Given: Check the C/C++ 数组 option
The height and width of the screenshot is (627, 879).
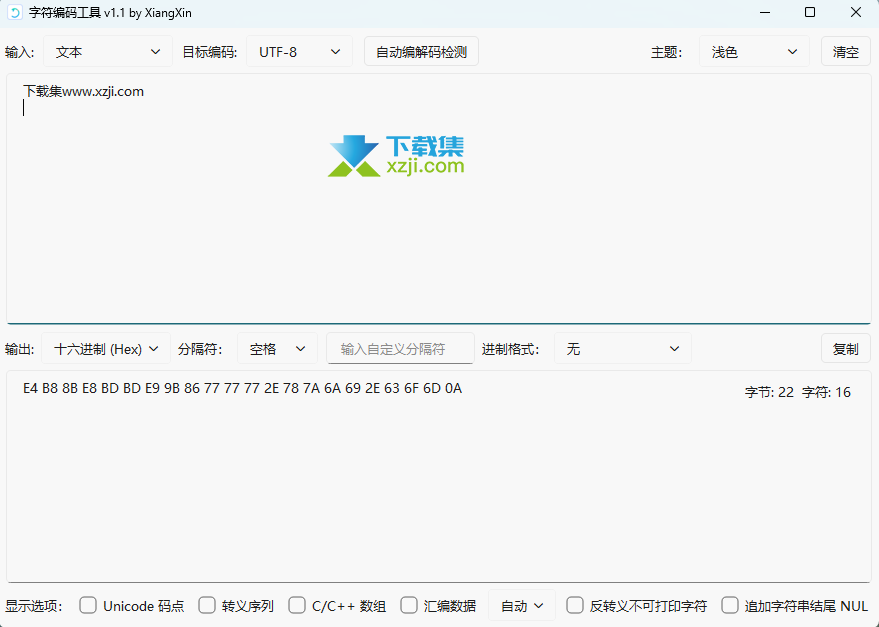Looking at the screenshot, I should tap(297, 605).
